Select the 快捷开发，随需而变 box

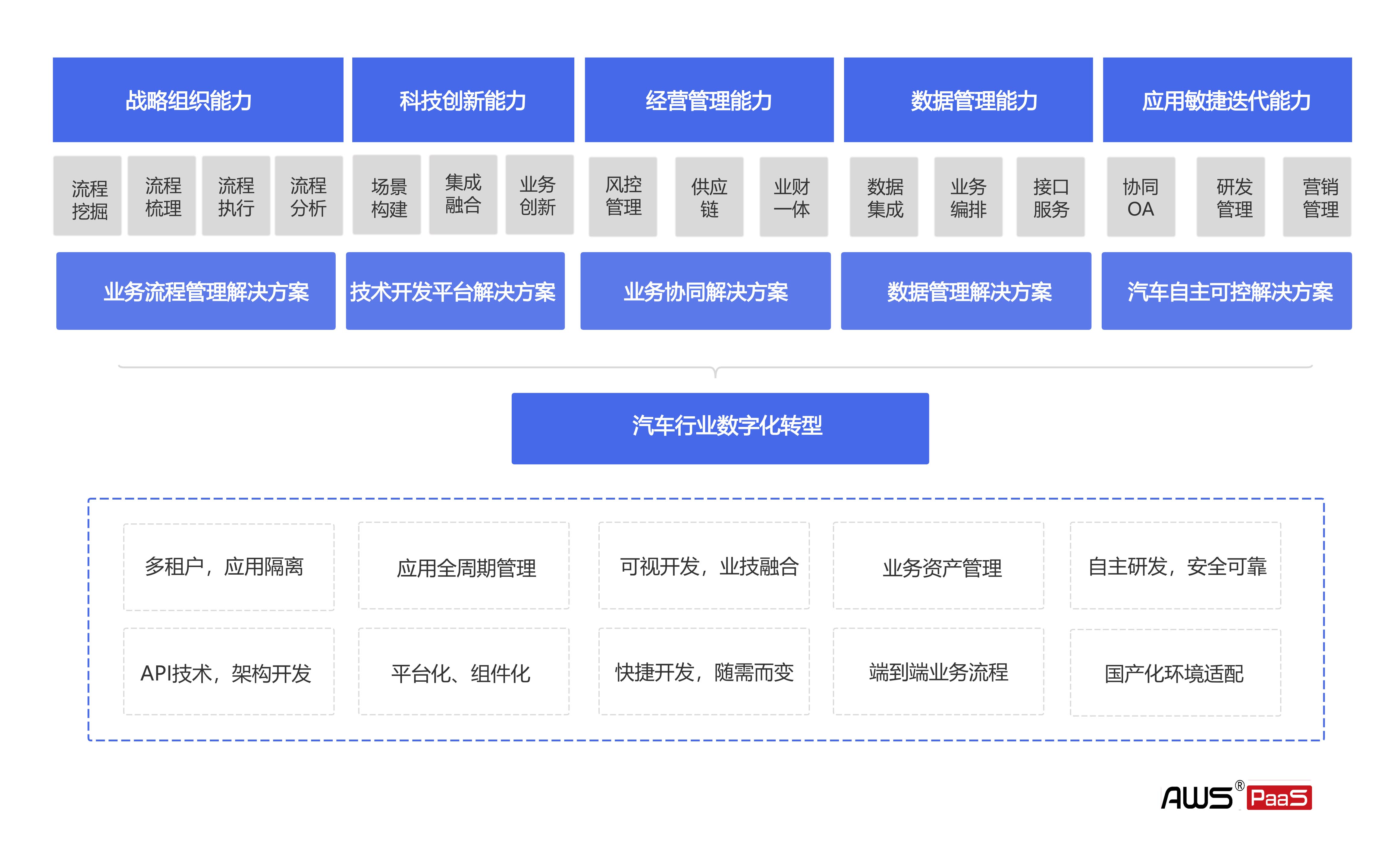click(x=703, y=672)
